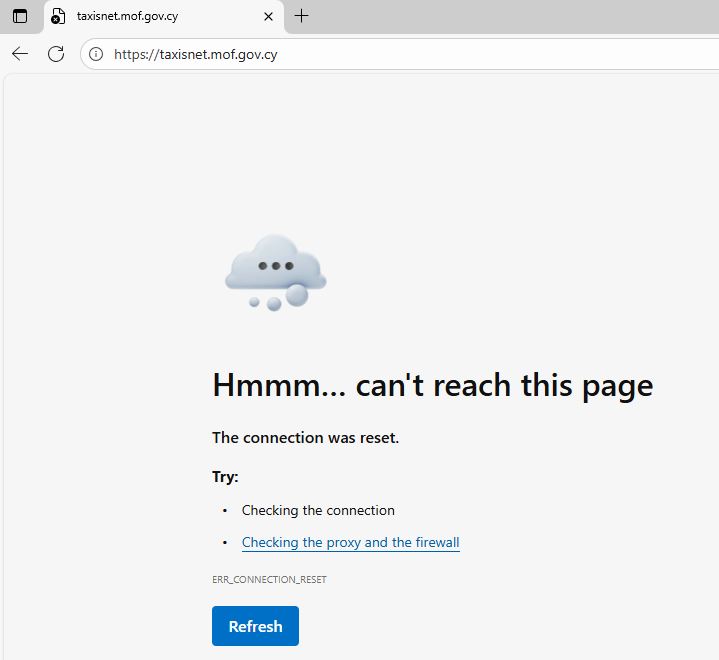Open a new tab with the plus icon
The height and width of the screenshot is (660, 719).
pos(302,16)
